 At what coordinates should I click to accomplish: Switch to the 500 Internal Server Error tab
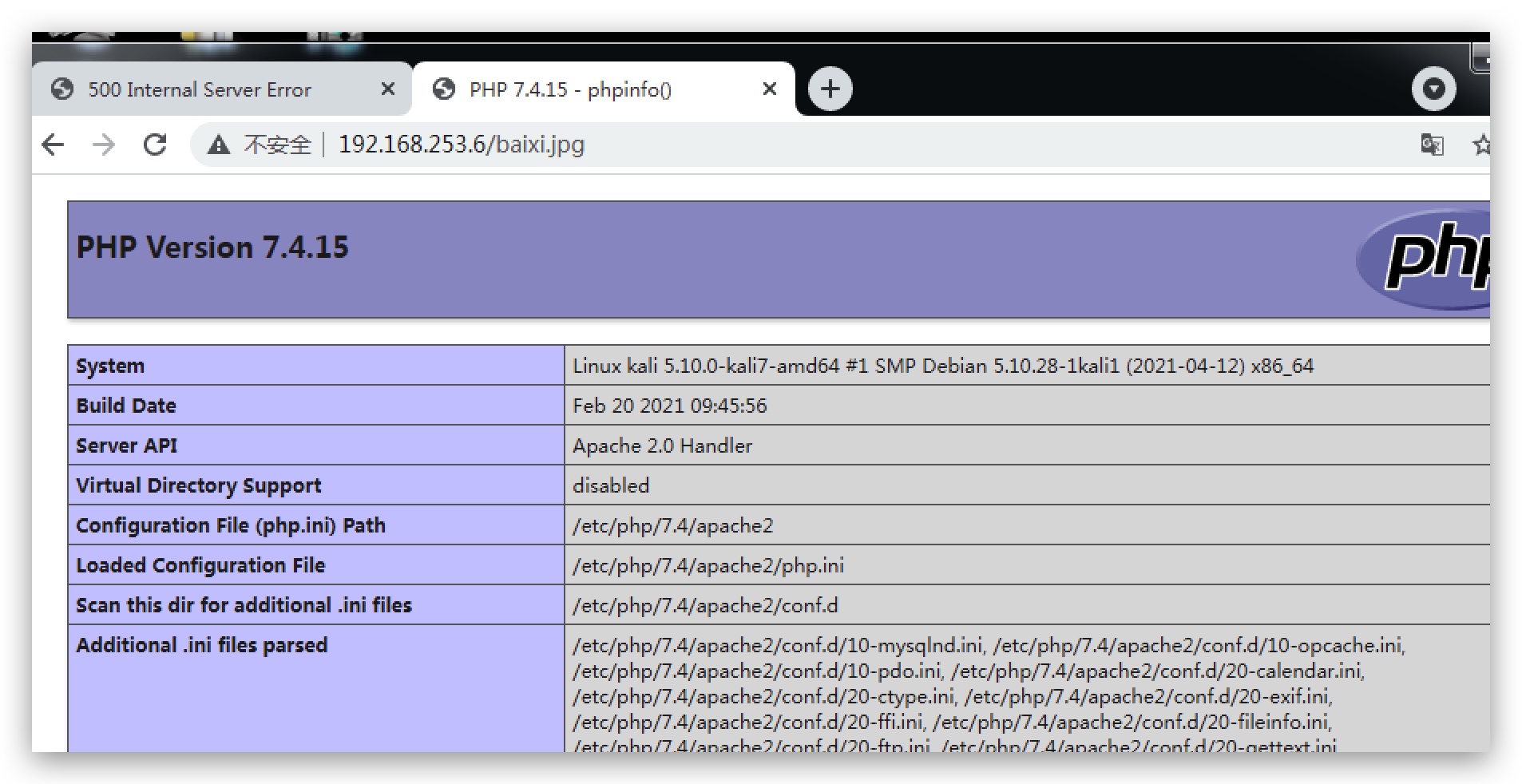(x=222, y=89)
